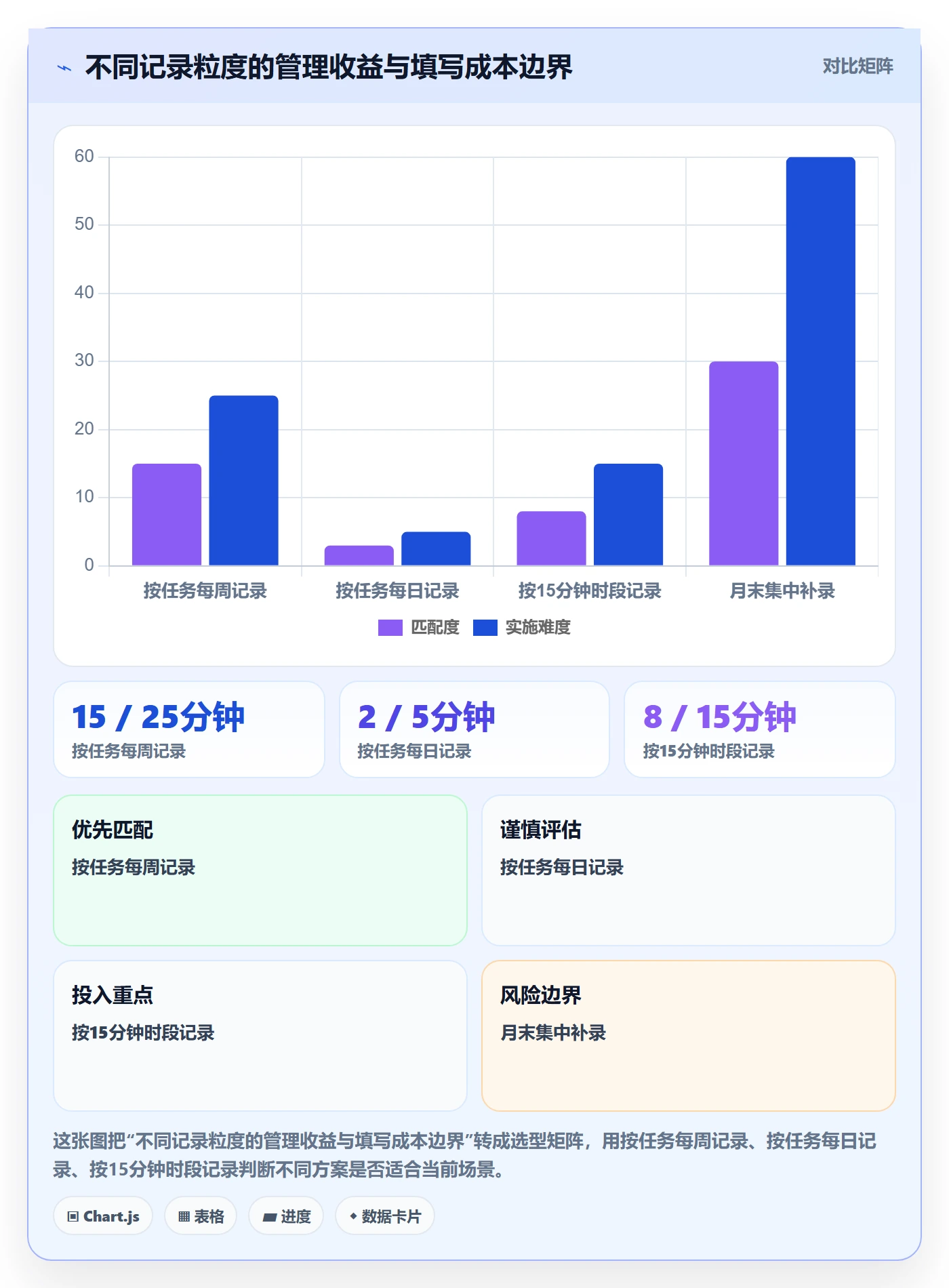
Task: Click the blue bar for 按任务每日记录
Action: click(x=436, y=548)
